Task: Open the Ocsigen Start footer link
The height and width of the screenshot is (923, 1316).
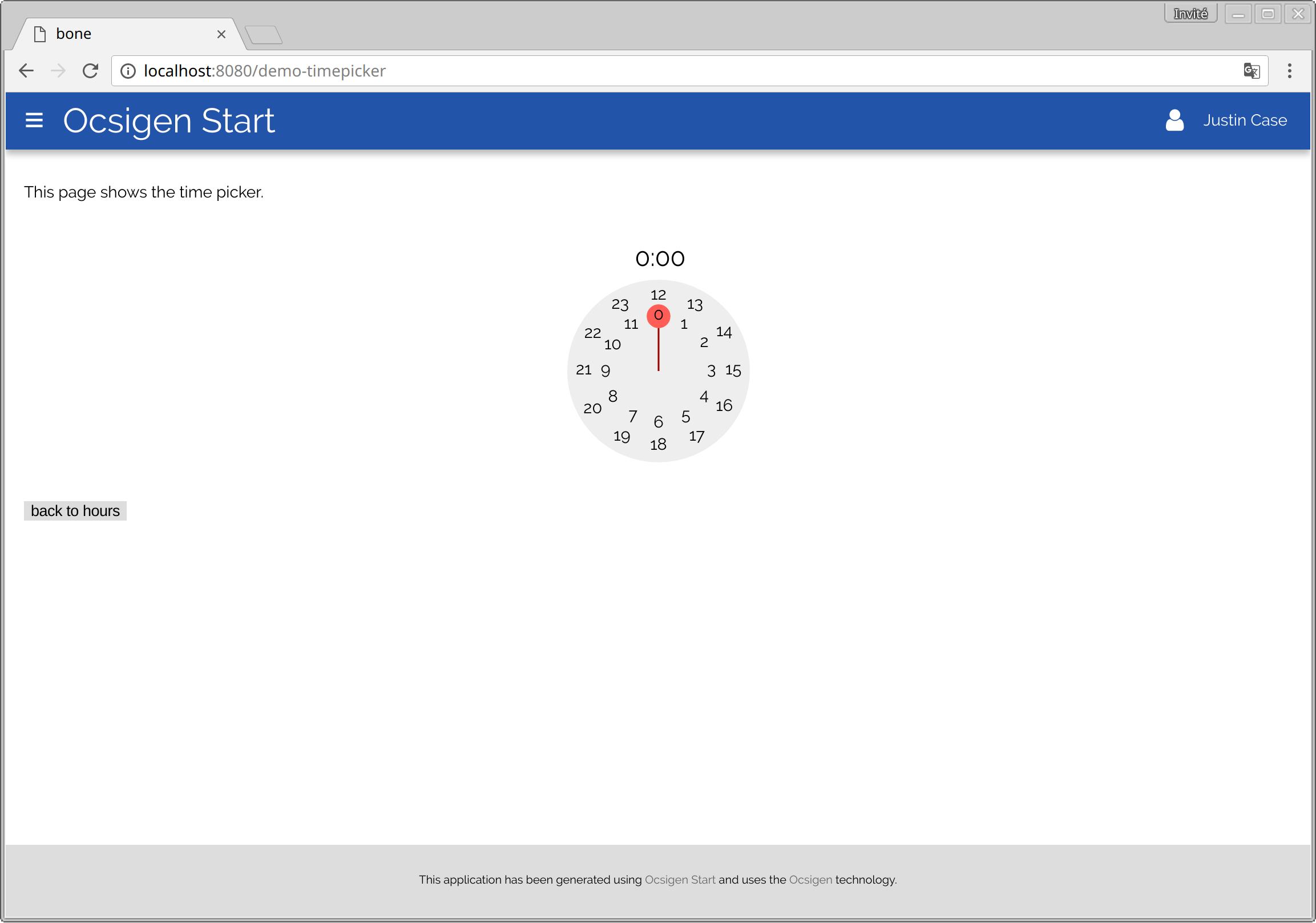Action: [680, 880]
